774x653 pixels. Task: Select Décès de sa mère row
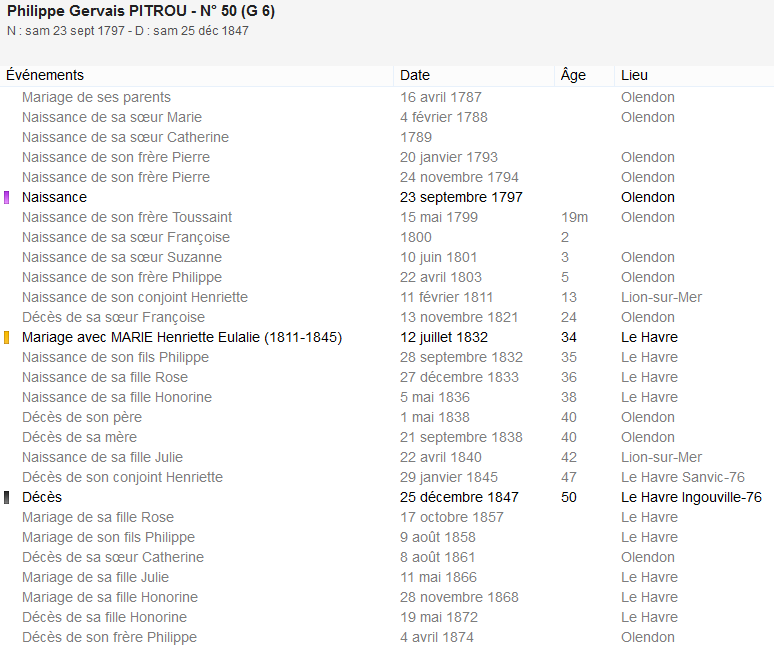pyautogui.click(x=387, y=437)
